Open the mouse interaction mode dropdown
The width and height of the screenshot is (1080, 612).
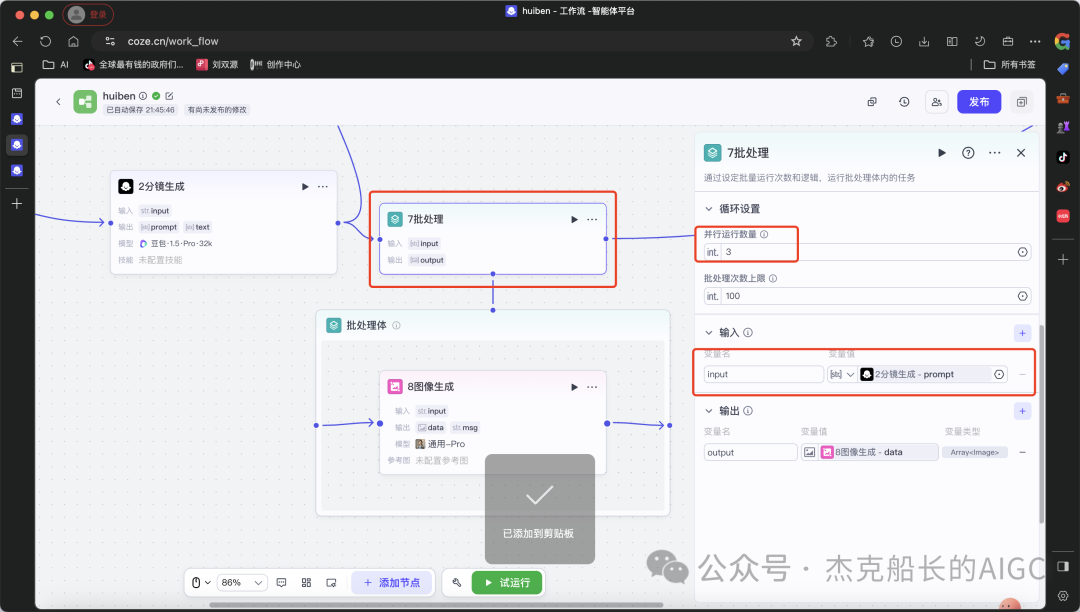point(200,582)
